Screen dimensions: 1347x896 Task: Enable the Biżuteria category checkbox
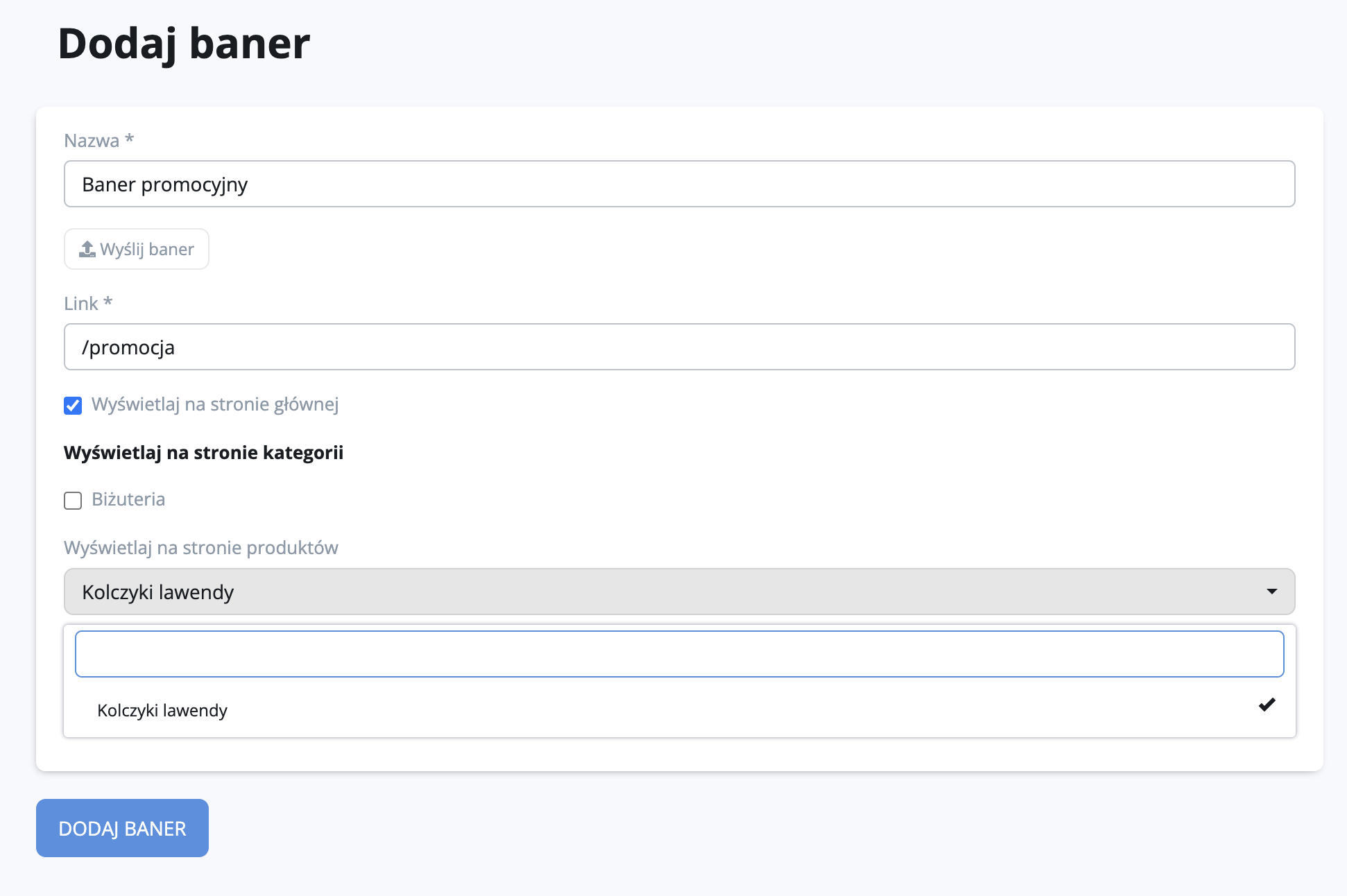(x=73, y=500)
